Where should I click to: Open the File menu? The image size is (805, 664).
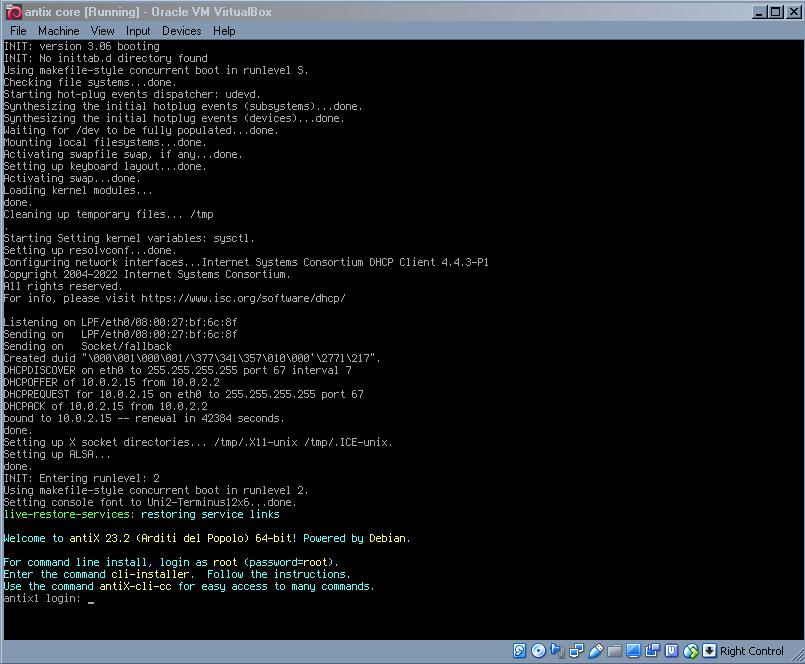coord(18,31)
